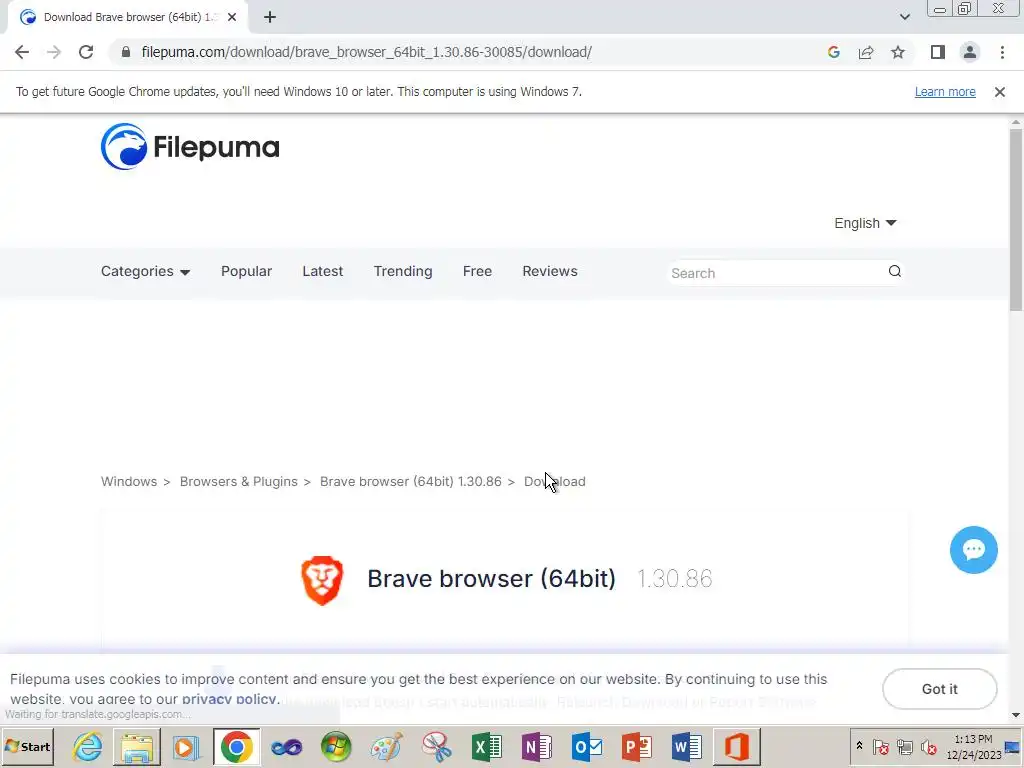Click the search magnifier icon

[895, 271]
